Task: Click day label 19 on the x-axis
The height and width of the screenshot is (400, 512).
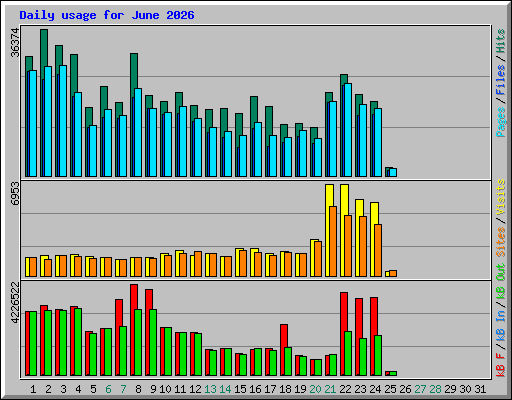Action: [300, 389]
